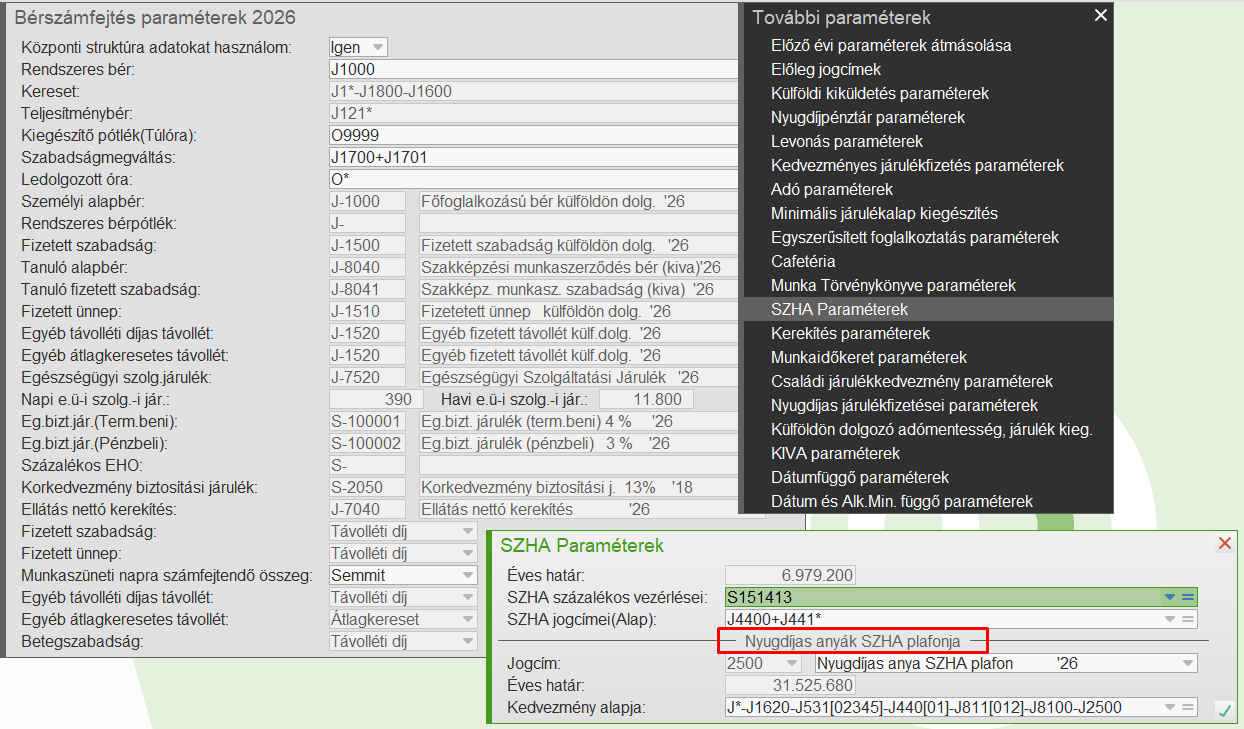Click the Ledolgozott óra field O*
Viewport: 1244px width, 729px height.
pos(532,180)
